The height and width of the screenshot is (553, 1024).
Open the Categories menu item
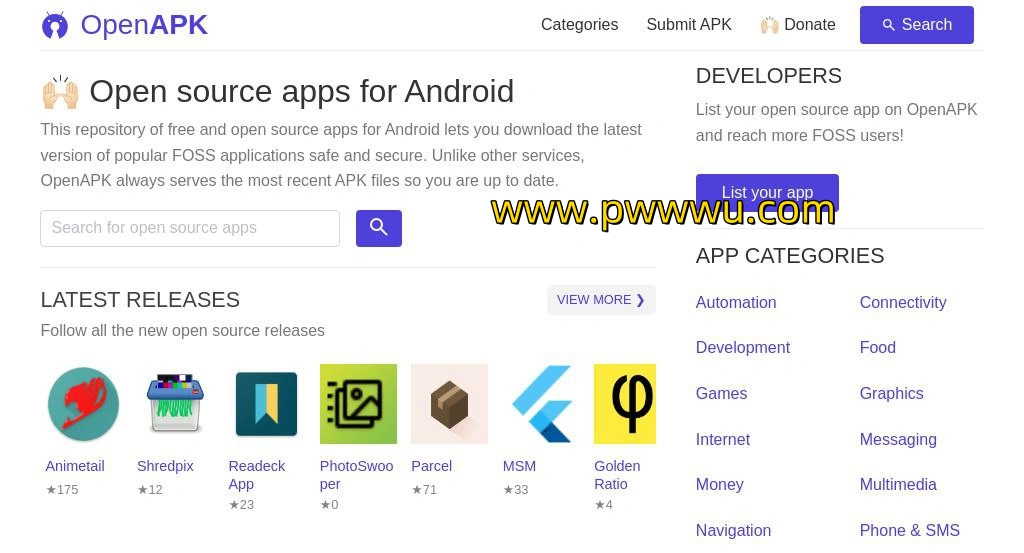pos(579,25)
